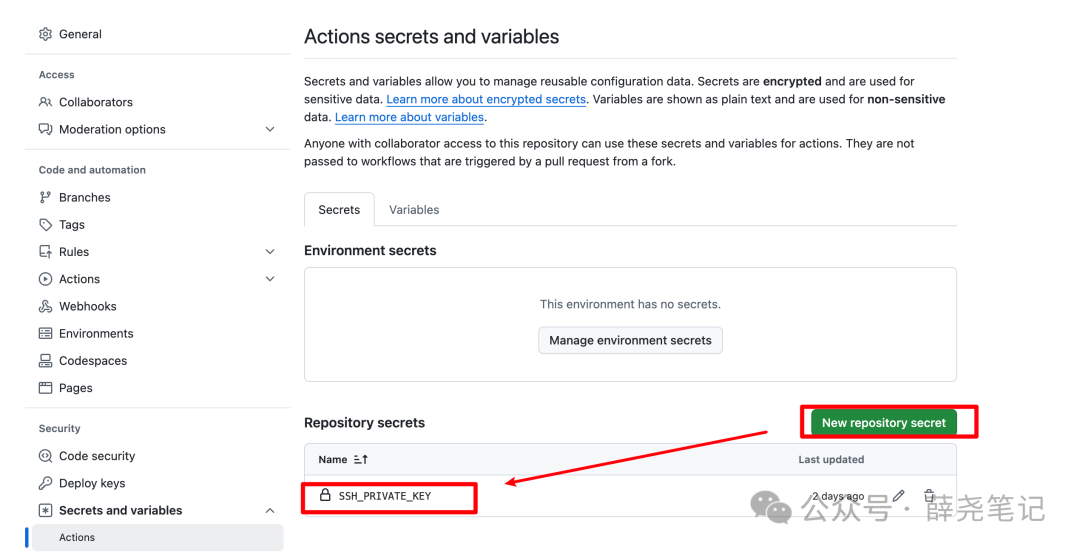Delete SSH_PRIVATE_KEY with the trash icon

click(x=929, y=496)
